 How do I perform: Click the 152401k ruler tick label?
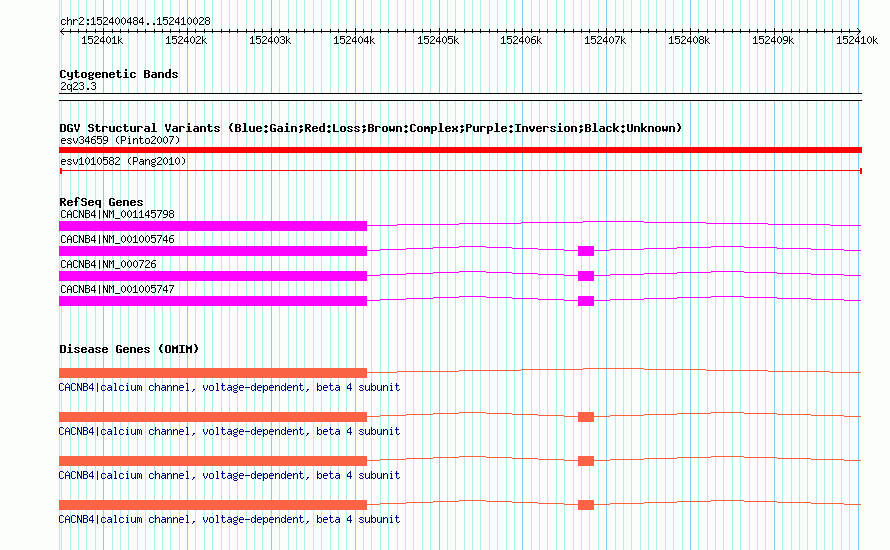(x=102, y=40)
